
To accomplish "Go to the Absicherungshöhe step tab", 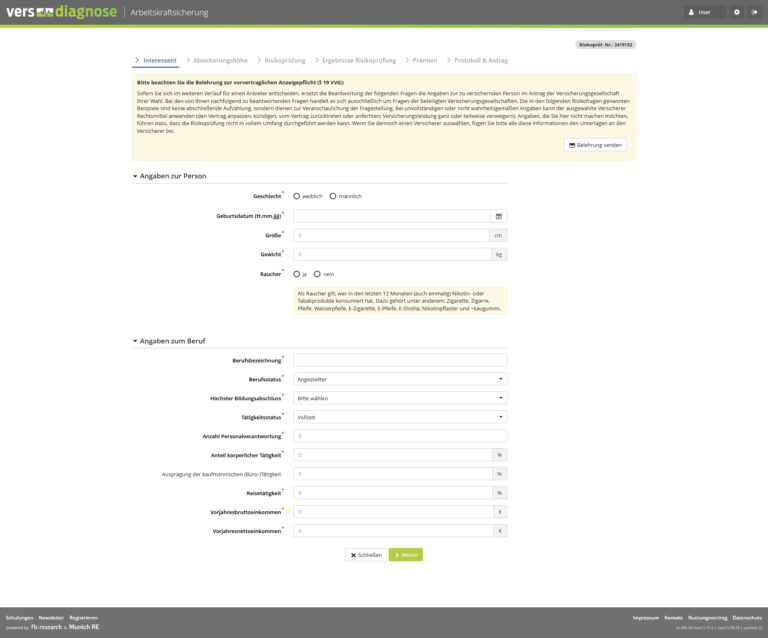I will 220,60.
